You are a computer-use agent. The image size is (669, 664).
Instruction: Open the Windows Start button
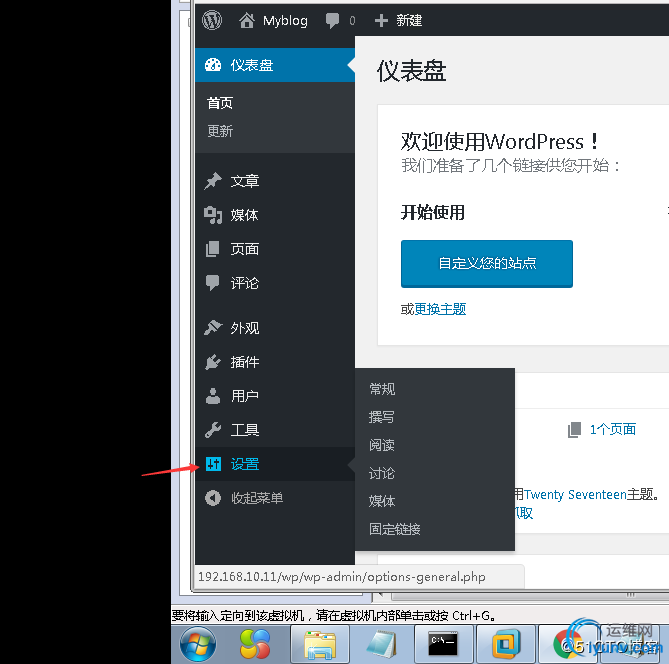pyautogui.click(x=198, y=645)
